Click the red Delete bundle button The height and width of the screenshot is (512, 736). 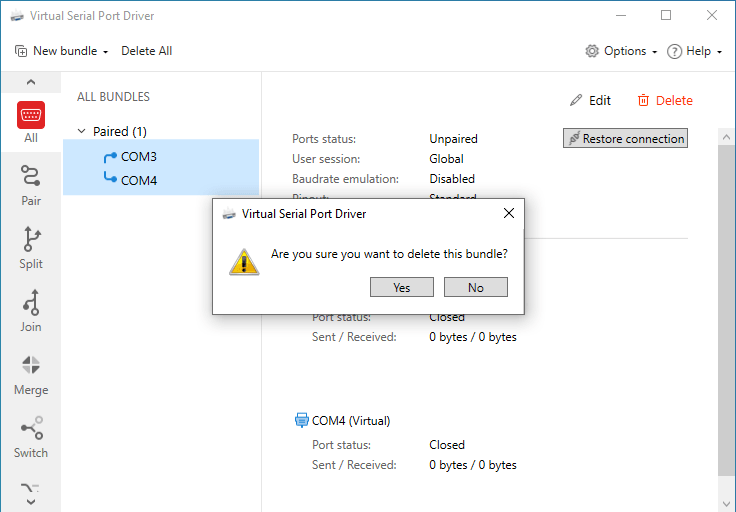click(665, 100)
